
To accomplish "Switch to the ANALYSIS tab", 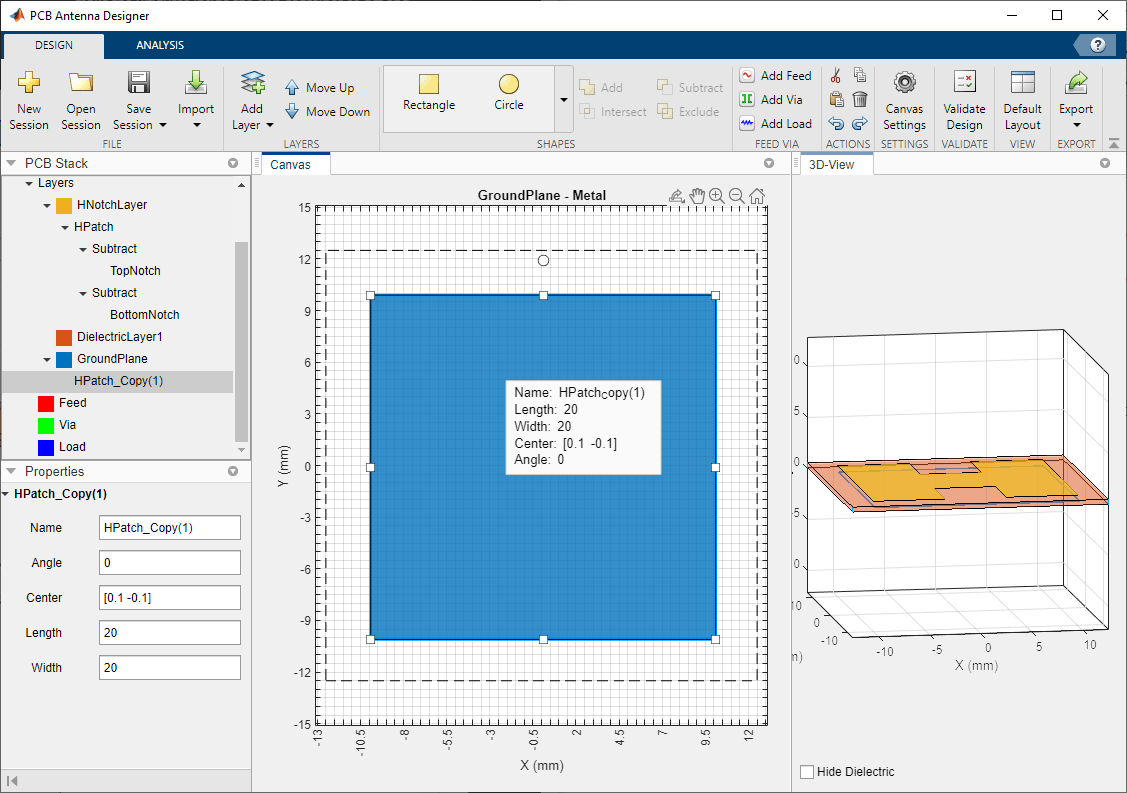I will [x=160, y=45].
